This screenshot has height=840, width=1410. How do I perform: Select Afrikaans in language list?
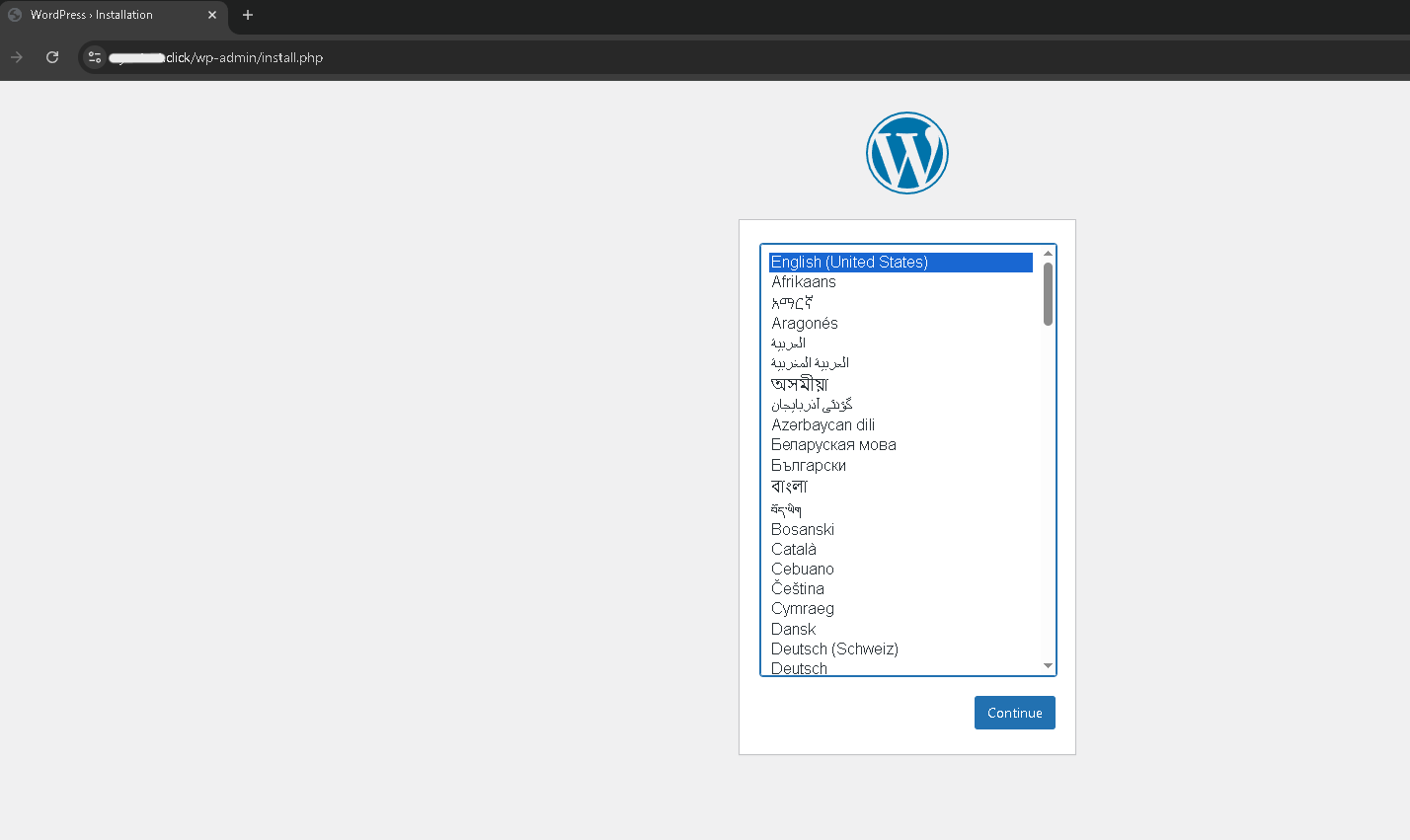coord(901,282)
